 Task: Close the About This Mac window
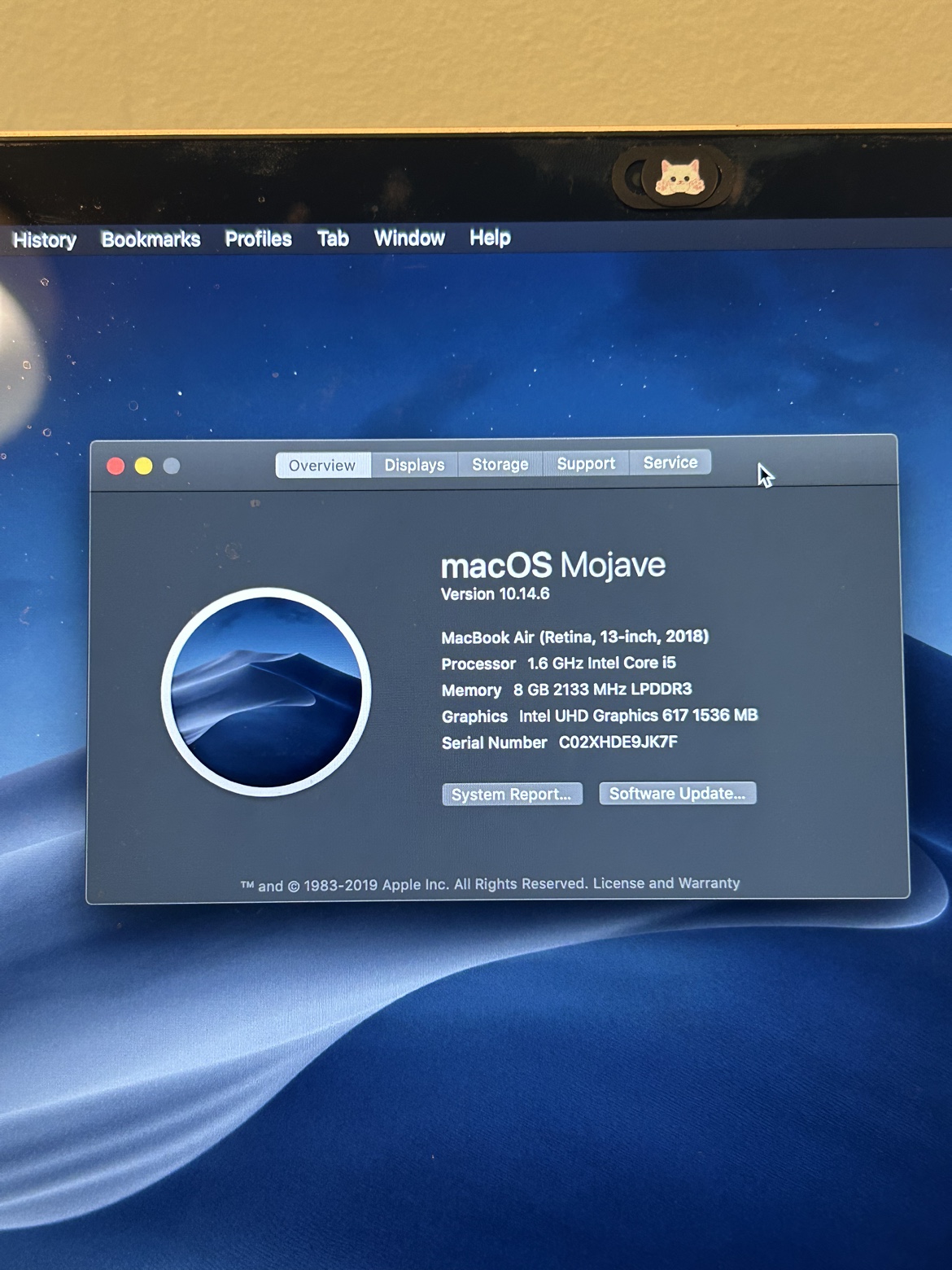[x=116, y=466]
